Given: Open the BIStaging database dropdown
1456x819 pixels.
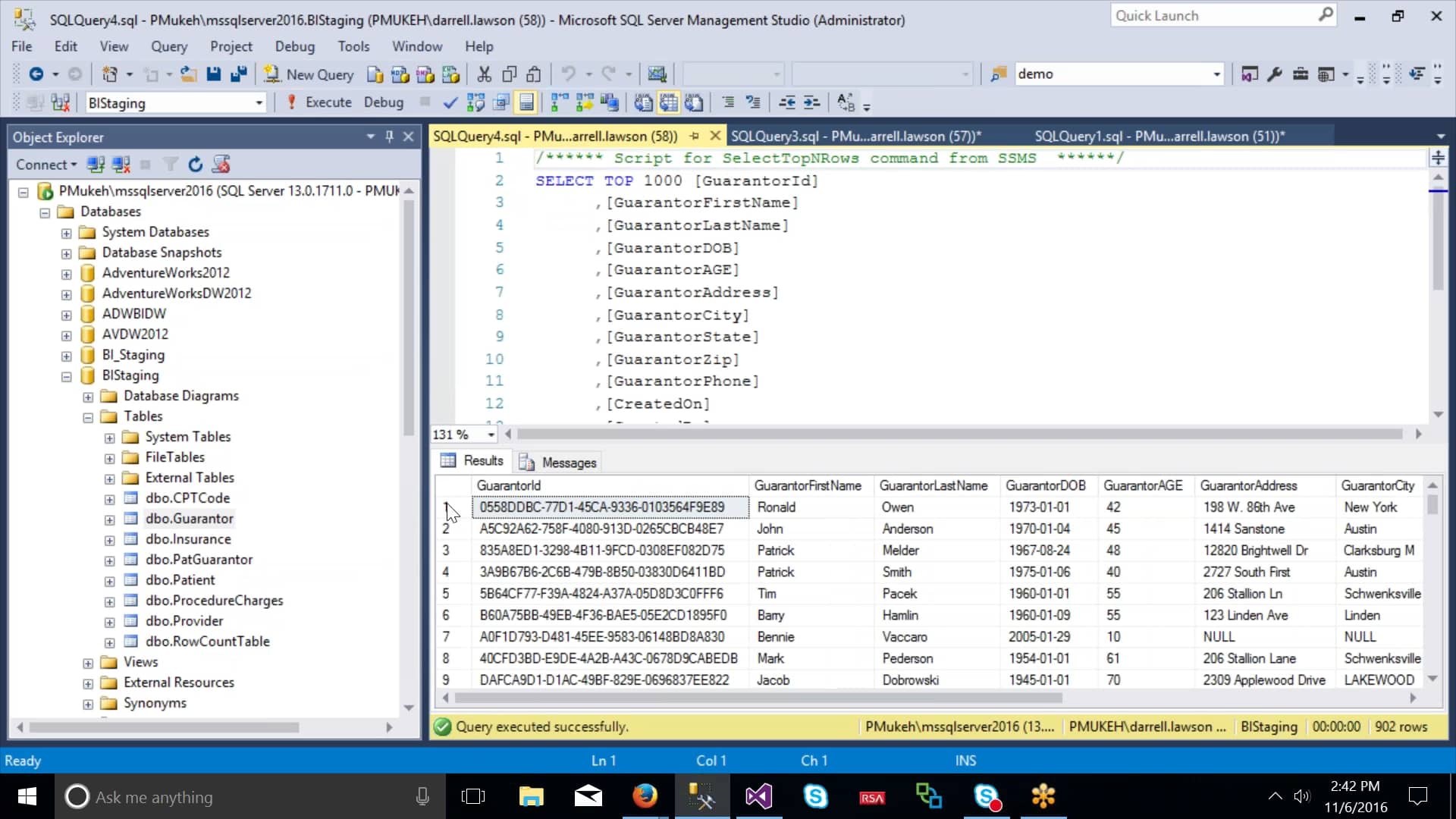Looking at the screenshot, I should [258, 102].
